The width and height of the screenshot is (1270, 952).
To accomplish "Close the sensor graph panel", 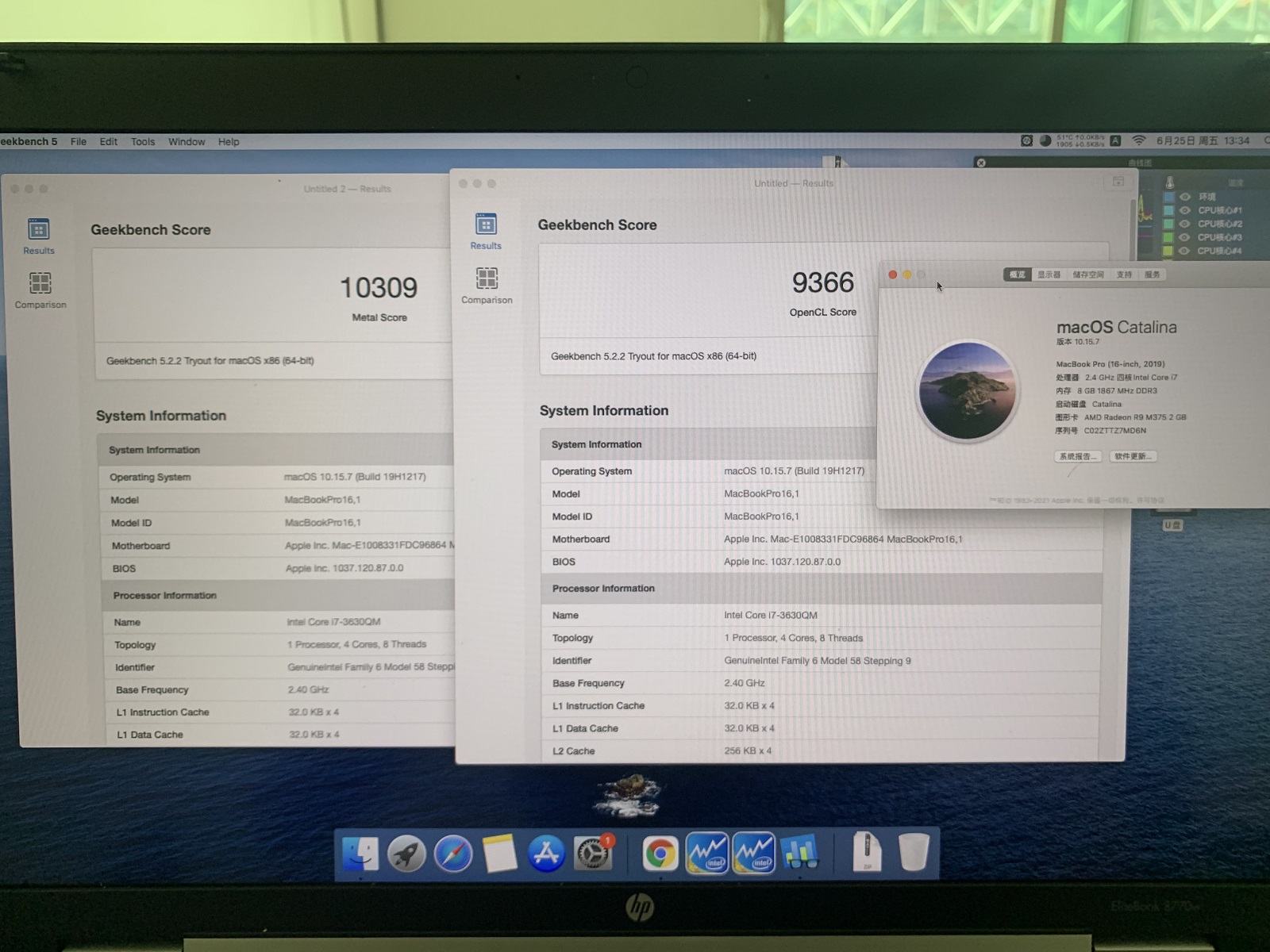I will tap(981, 163).
